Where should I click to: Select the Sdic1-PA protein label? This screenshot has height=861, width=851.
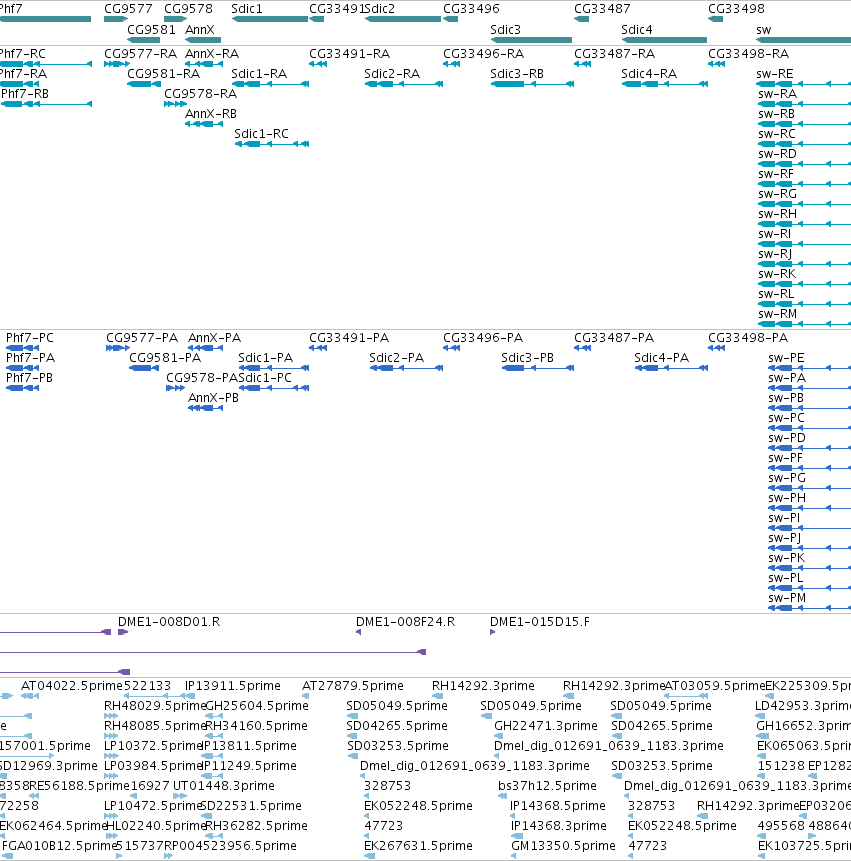266,358
